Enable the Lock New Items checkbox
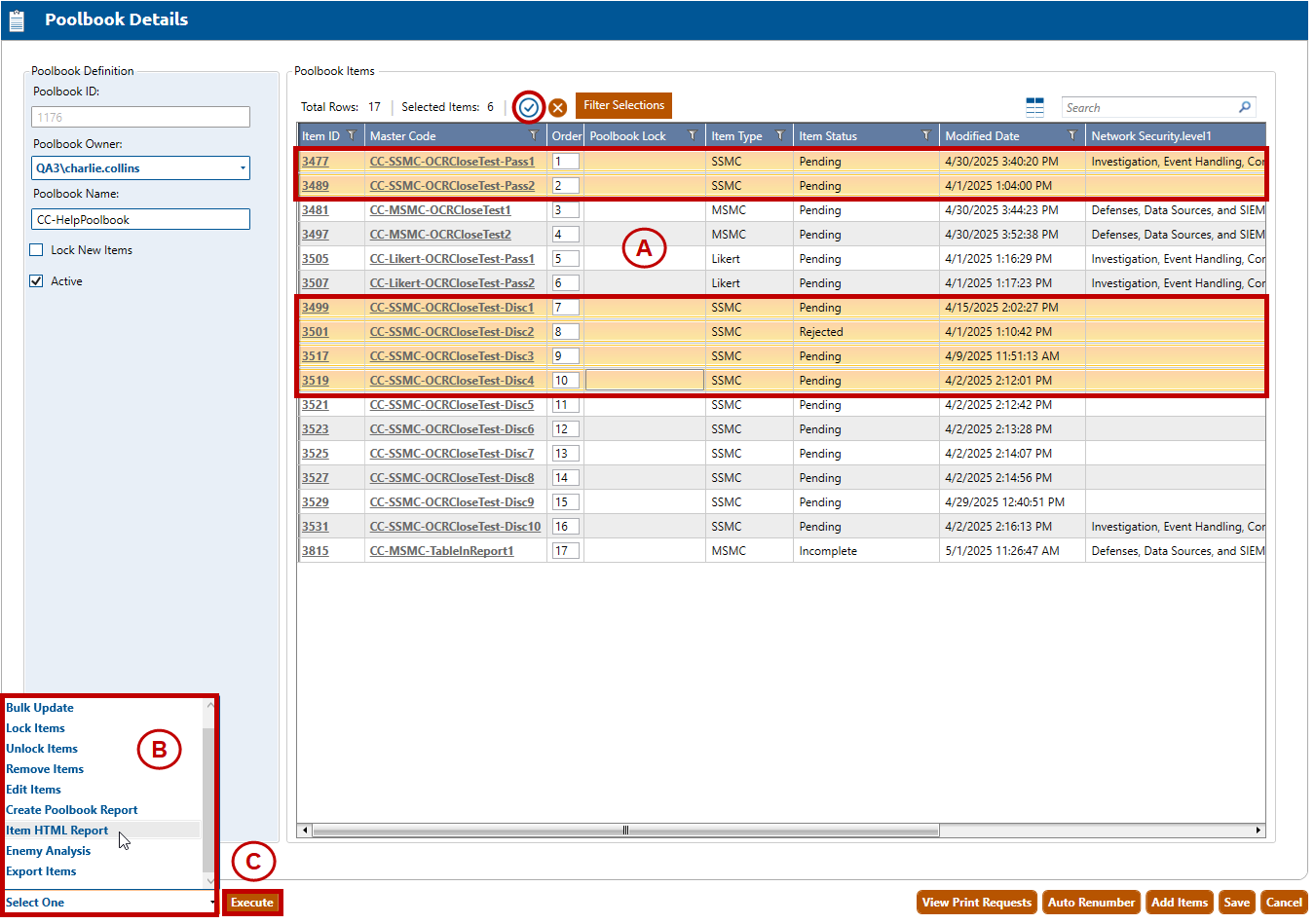This screenshot has width=1315, height=924. click(x=37, y=250)
